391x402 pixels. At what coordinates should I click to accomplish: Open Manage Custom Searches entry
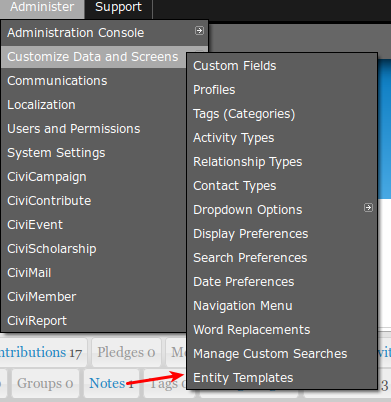click(x=282, y=354)
